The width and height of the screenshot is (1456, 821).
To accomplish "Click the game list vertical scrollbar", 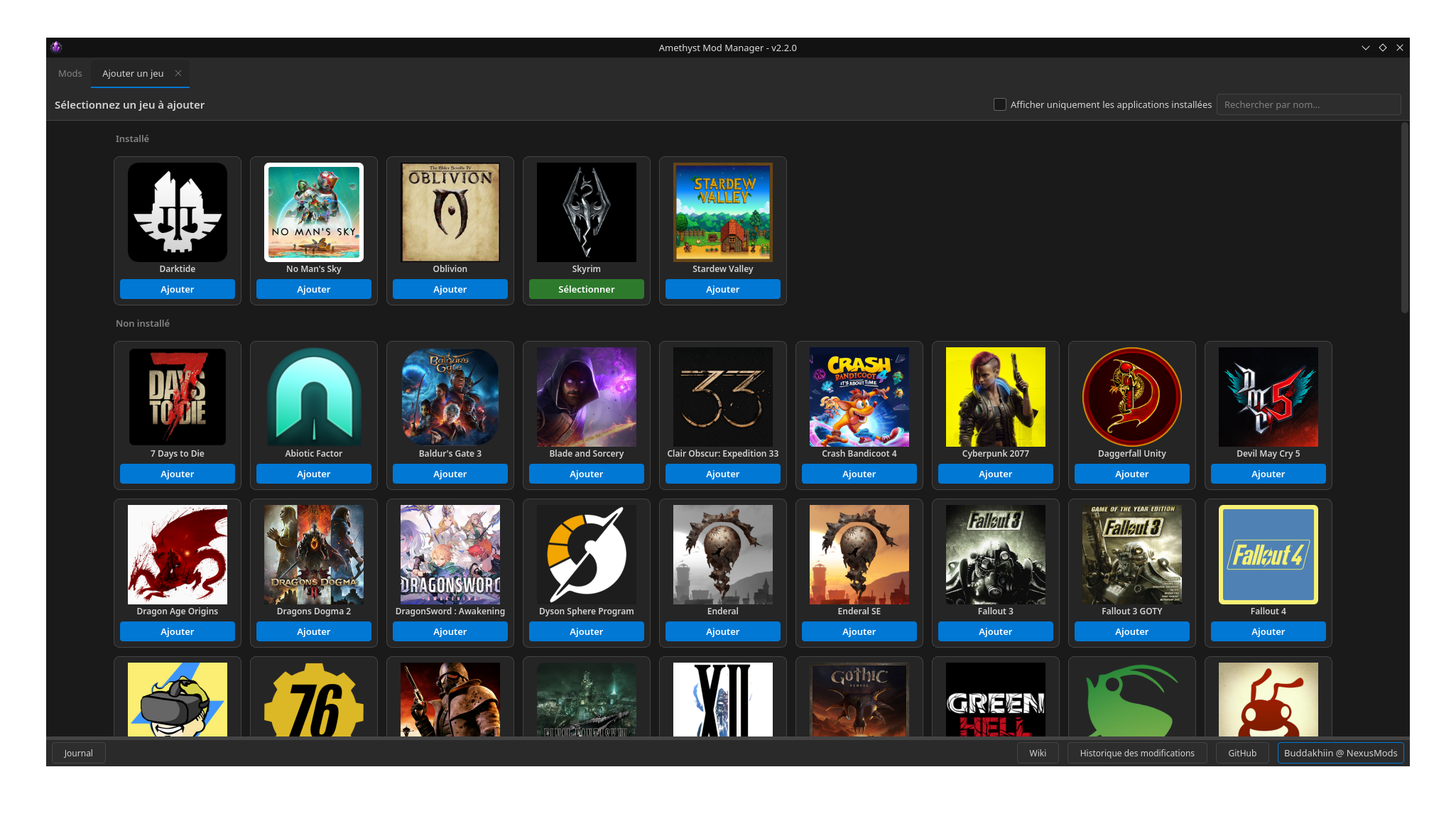I will coord(1404,217).
